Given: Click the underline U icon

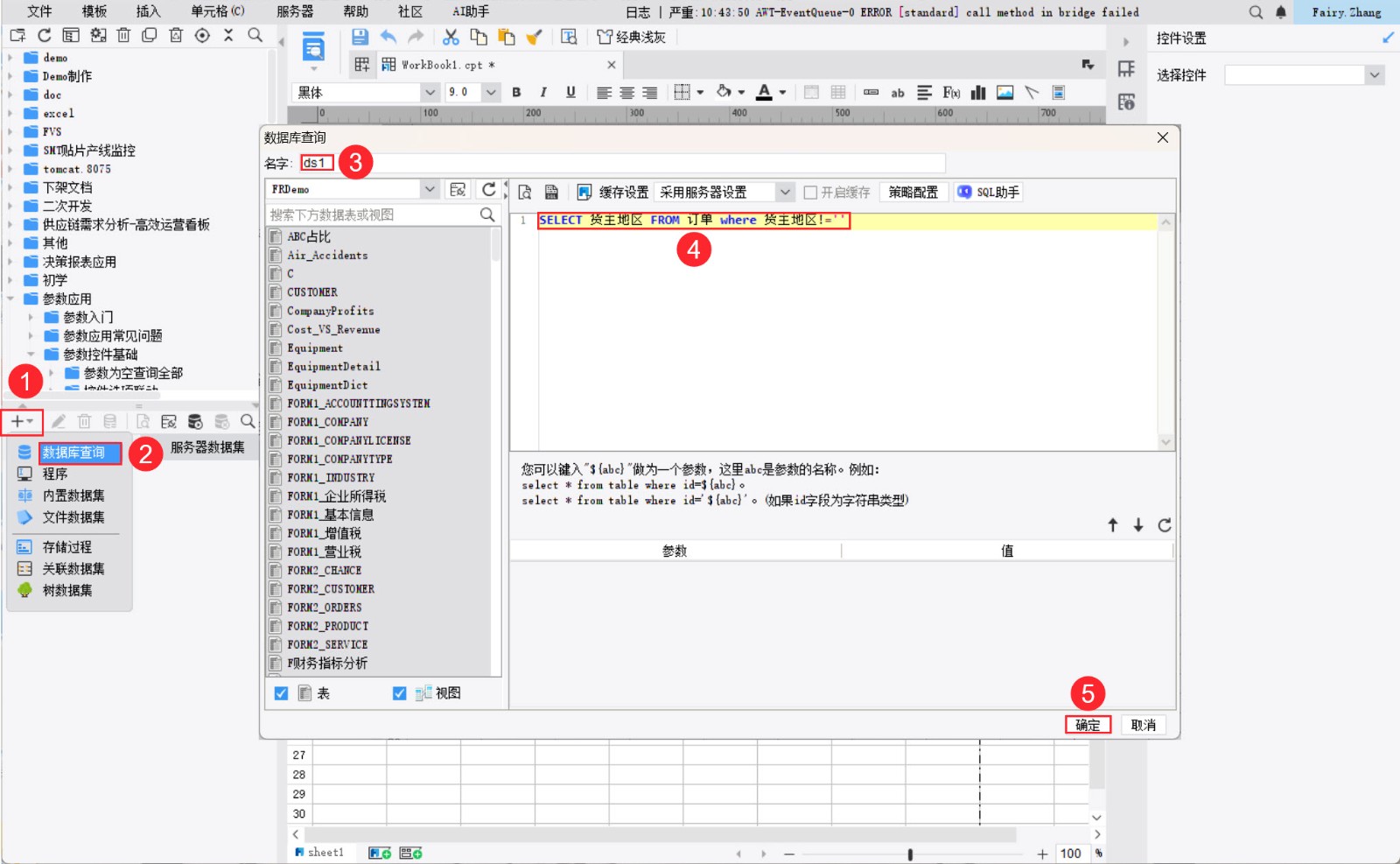Looking at the screenshot, I should pyautogui.click(x=570, y=92).
